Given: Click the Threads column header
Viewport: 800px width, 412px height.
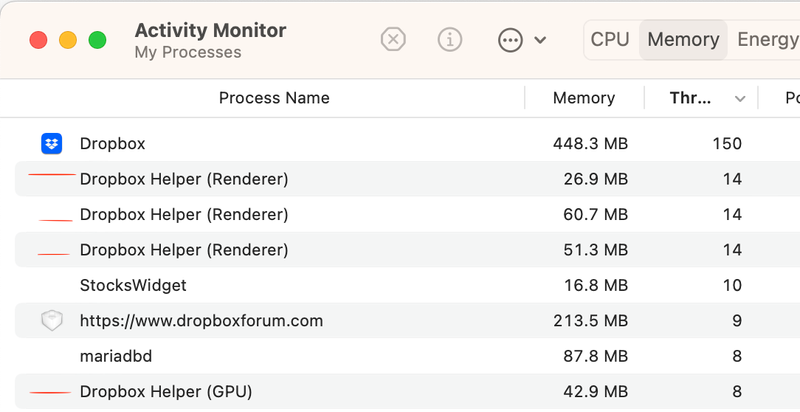Looking at the screenshot, I should (690, 98).
